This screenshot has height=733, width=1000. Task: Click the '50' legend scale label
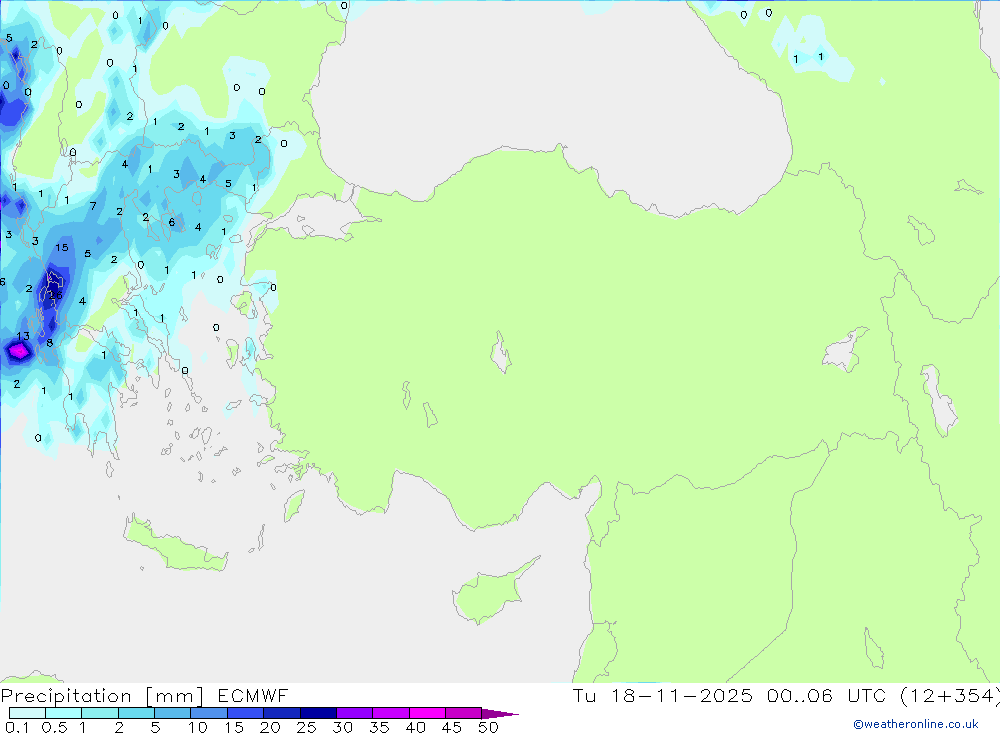pyautogui.click(x=488, y=727)
